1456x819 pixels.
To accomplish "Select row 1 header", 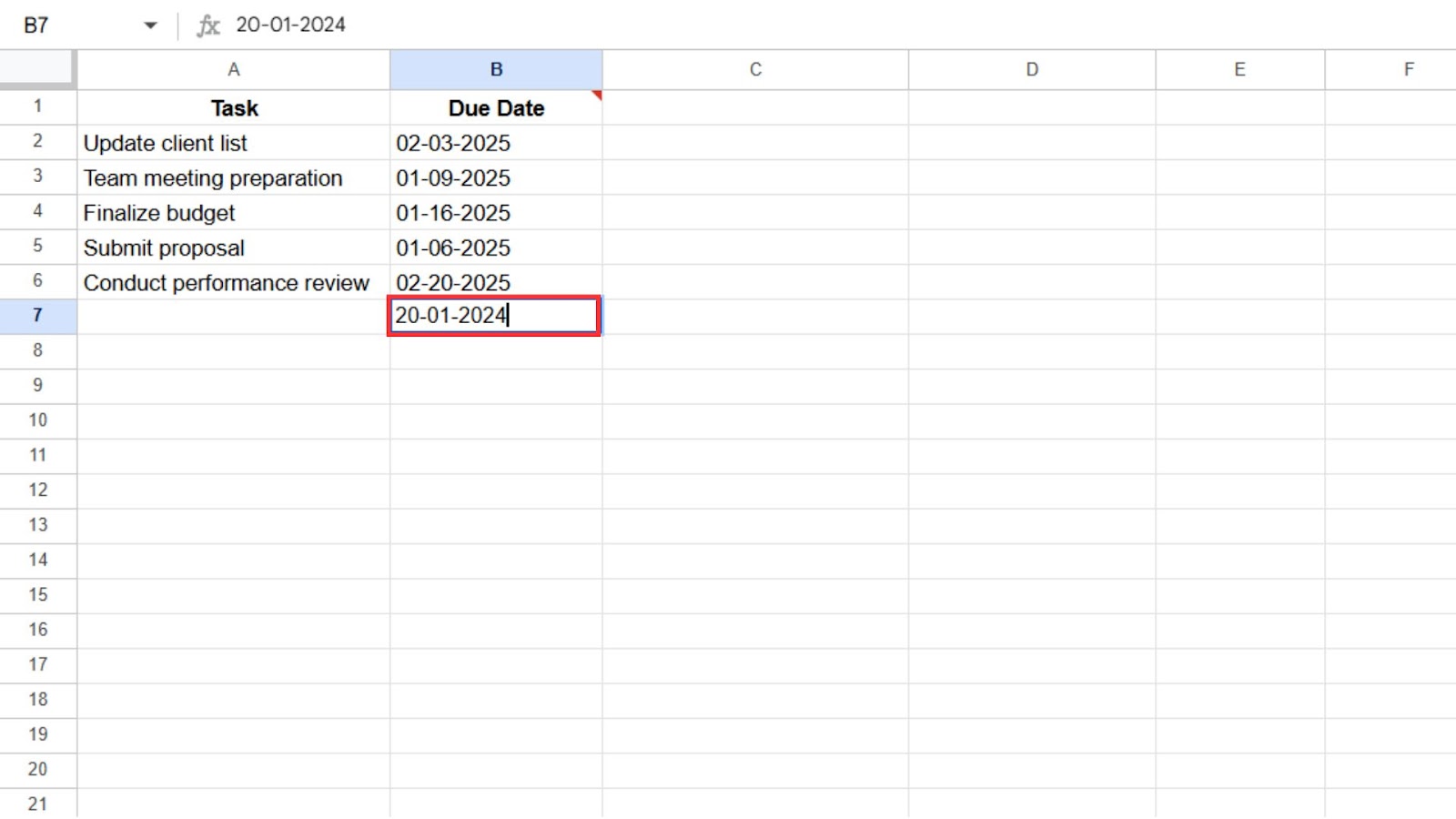I will (x=37, y=106).
